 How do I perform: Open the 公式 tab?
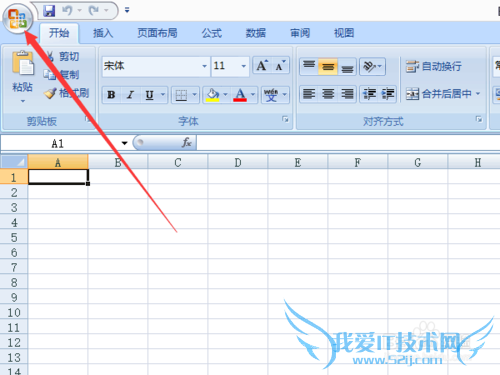pyautogui.click(x=212, y=33)
